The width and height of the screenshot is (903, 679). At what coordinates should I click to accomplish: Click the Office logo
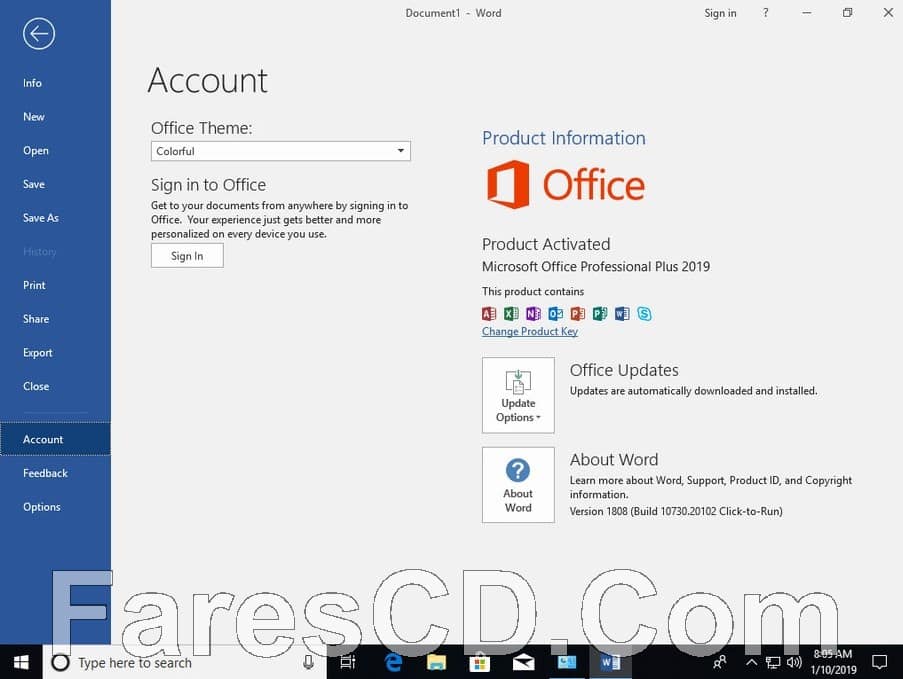tap(566, 185)
